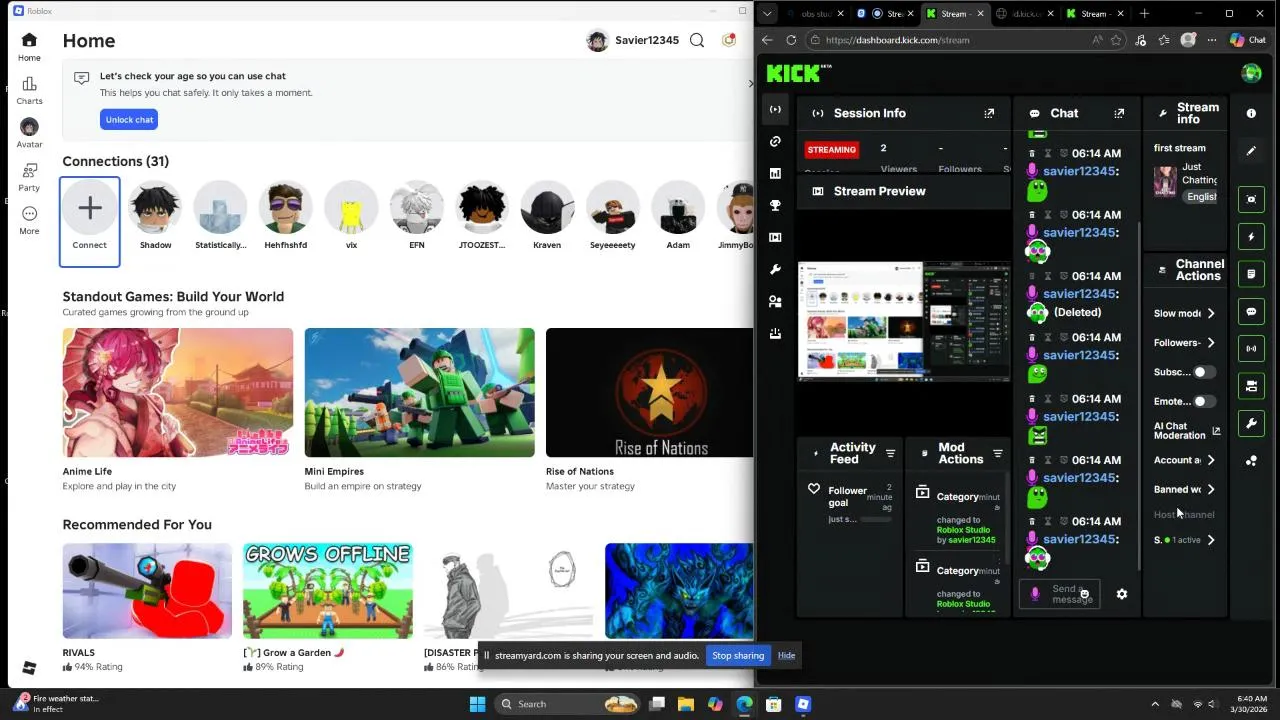1280x720 pixels.
Task: Open Kick account avatar menu
Action: point(1251,73)
